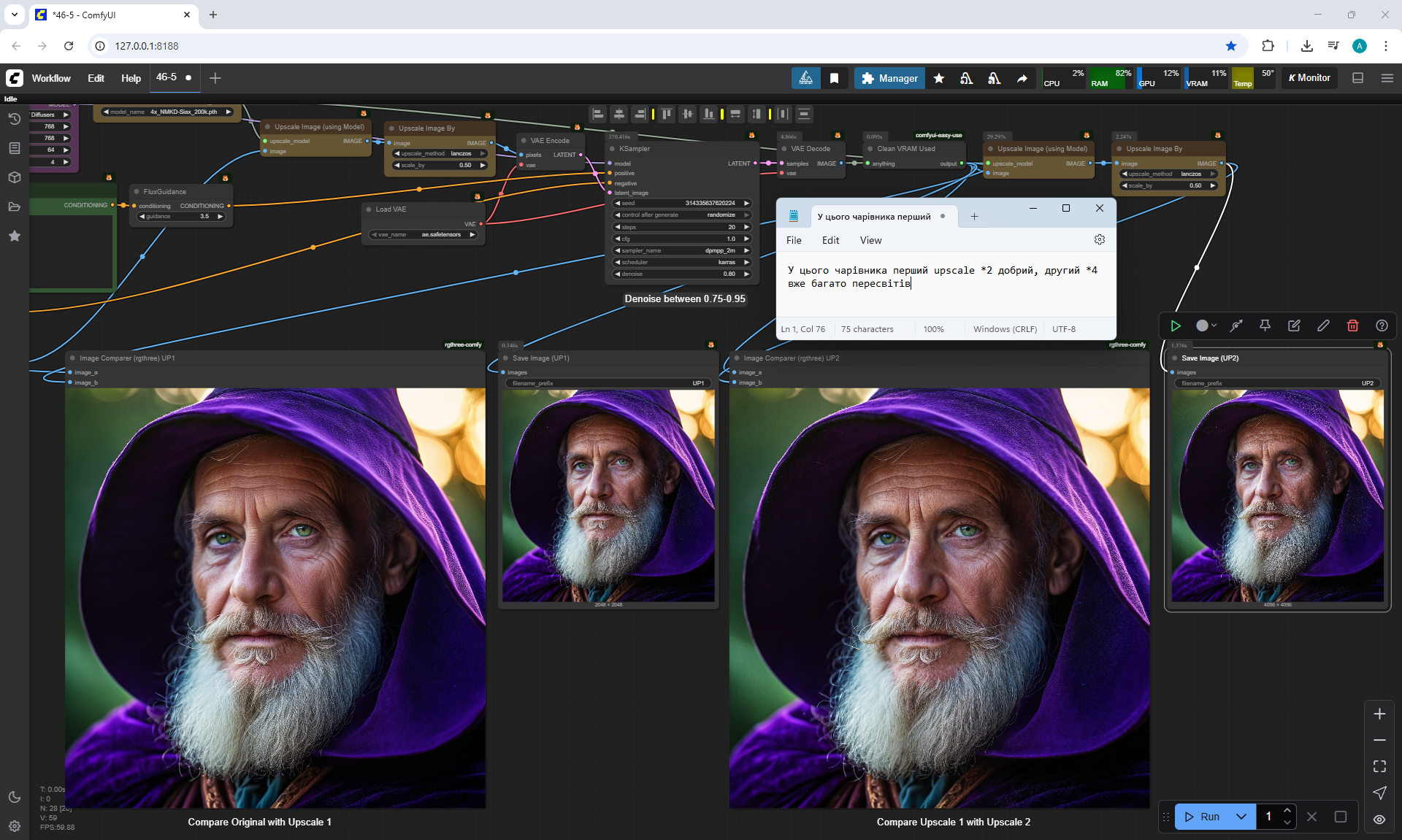Open the node library cube icon
This screenshot has width=1402, height=840.
14,177
